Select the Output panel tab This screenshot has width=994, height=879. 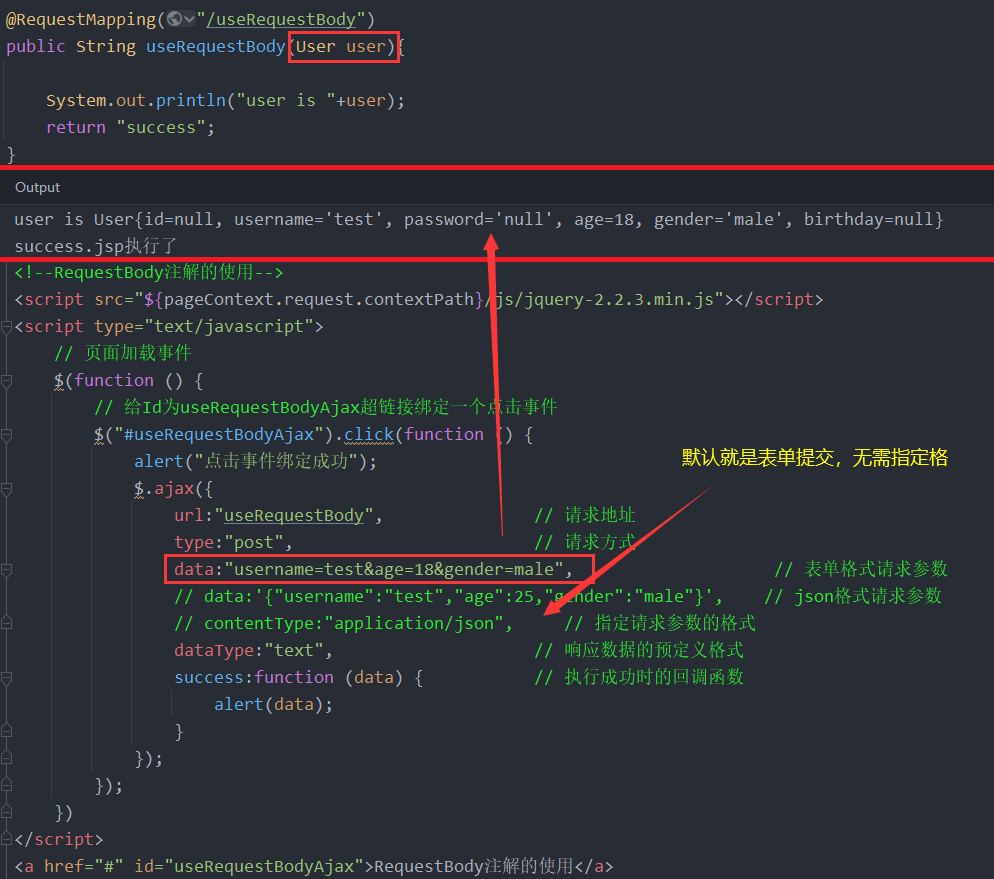pyautogui.click(x=37, y=188)
